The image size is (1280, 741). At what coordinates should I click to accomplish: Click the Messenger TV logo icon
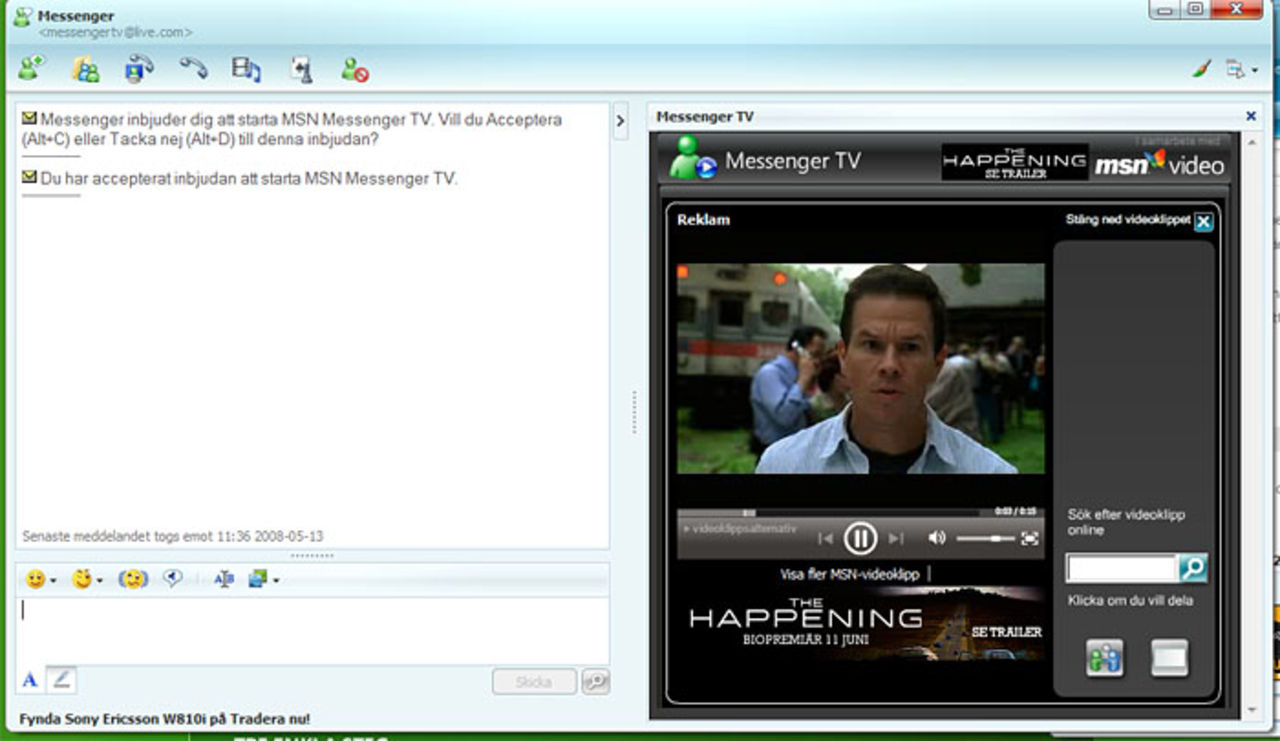coord(693,158)
